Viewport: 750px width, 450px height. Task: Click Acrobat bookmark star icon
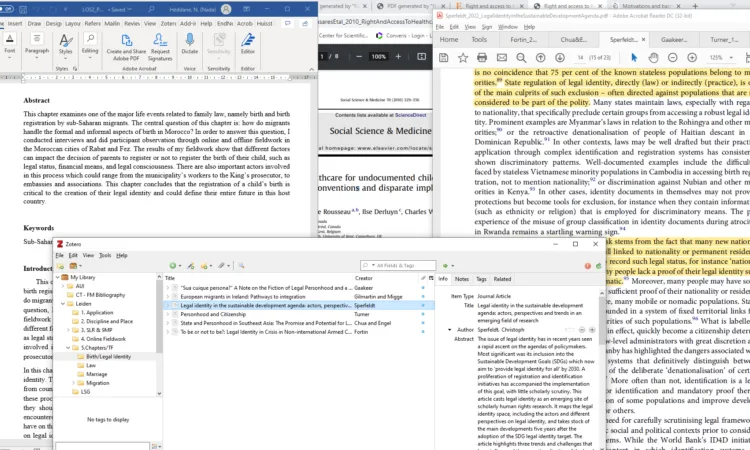(x=463, y=57)
